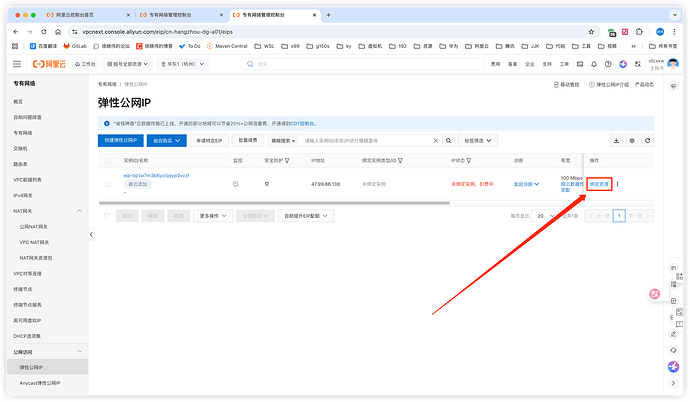Open 路由表 in the left navigation

point(21,163)
